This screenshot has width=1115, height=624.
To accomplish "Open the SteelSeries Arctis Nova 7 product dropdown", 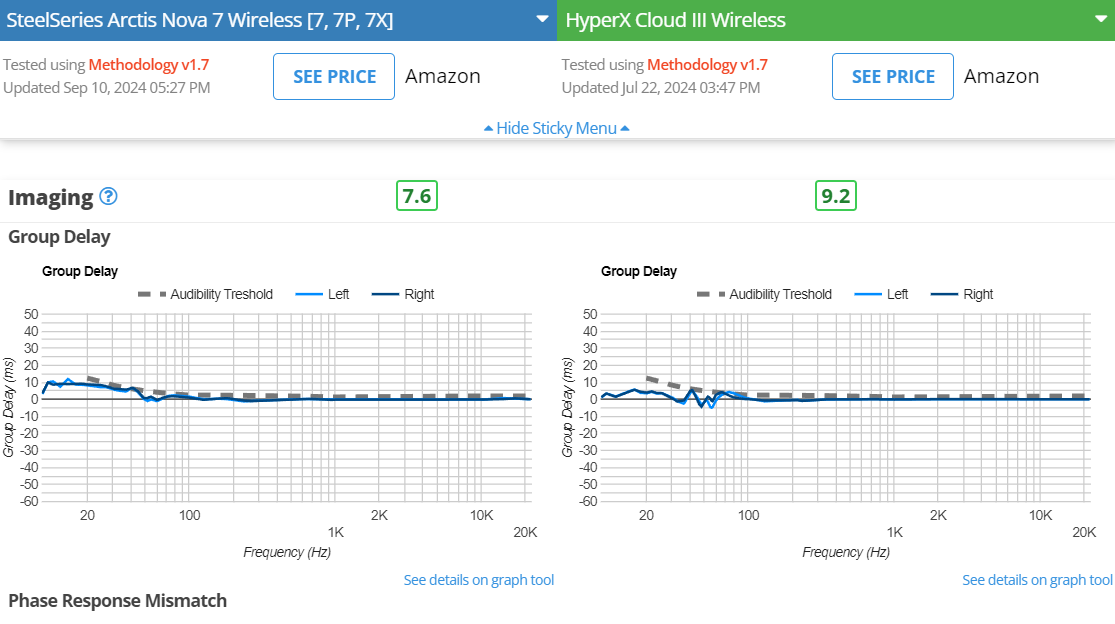I will pos(278,20).
